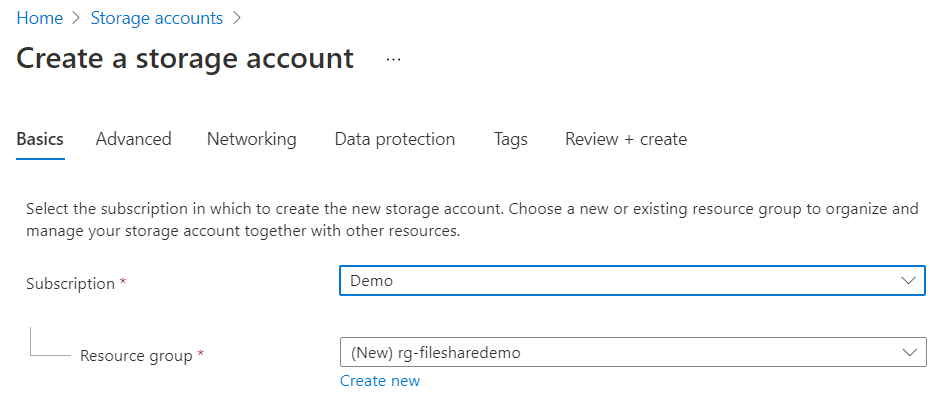Open the Subscription field showing Demo
The image size is (938, 402).
620,281
